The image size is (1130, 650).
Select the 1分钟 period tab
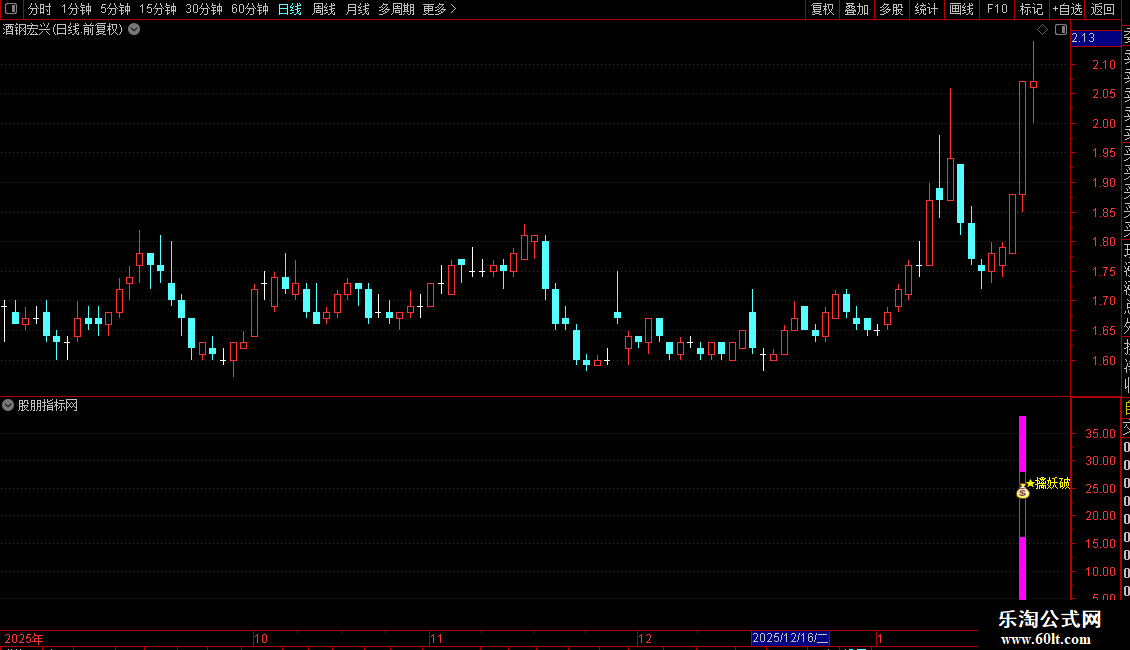click(76, 9)
